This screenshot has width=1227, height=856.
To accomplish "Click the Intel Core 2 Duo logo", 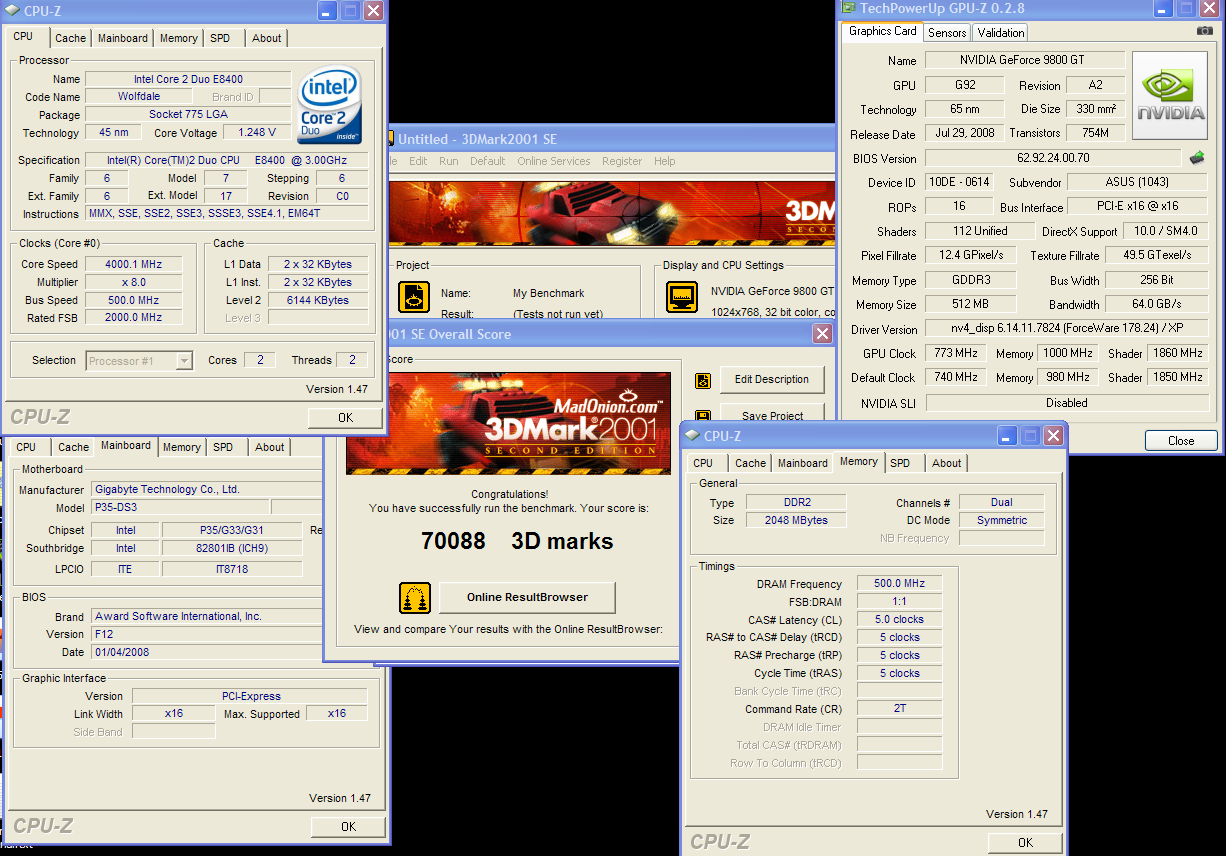I will [x=329, y=105].
